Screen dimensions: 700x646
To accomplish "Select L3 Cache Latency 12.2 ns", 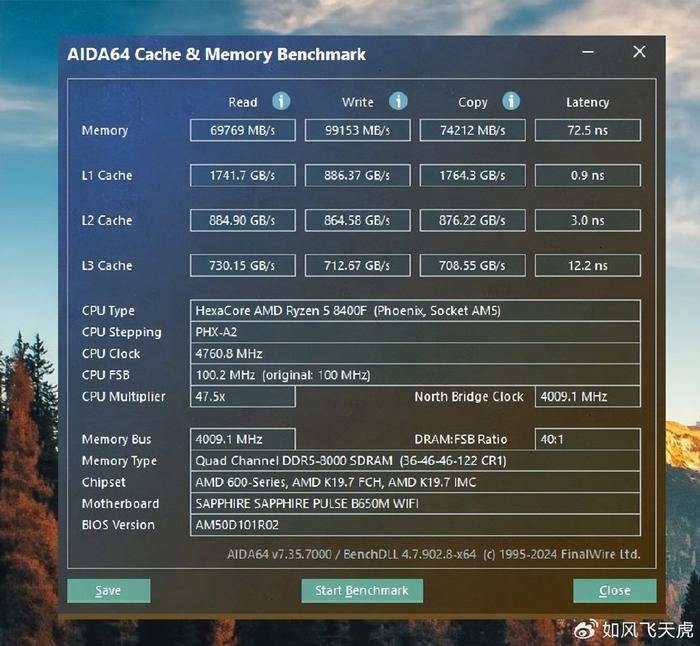I will [588, 266].
